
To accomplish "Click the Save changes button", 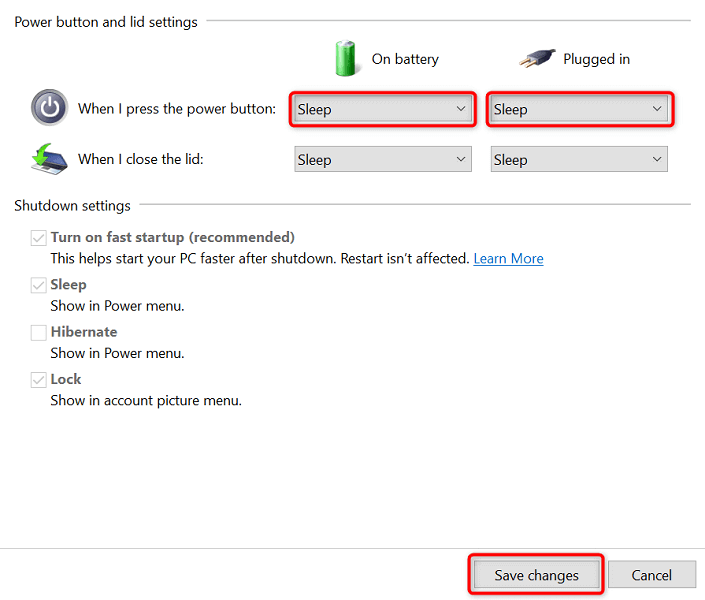I will (x=536, y=575).
